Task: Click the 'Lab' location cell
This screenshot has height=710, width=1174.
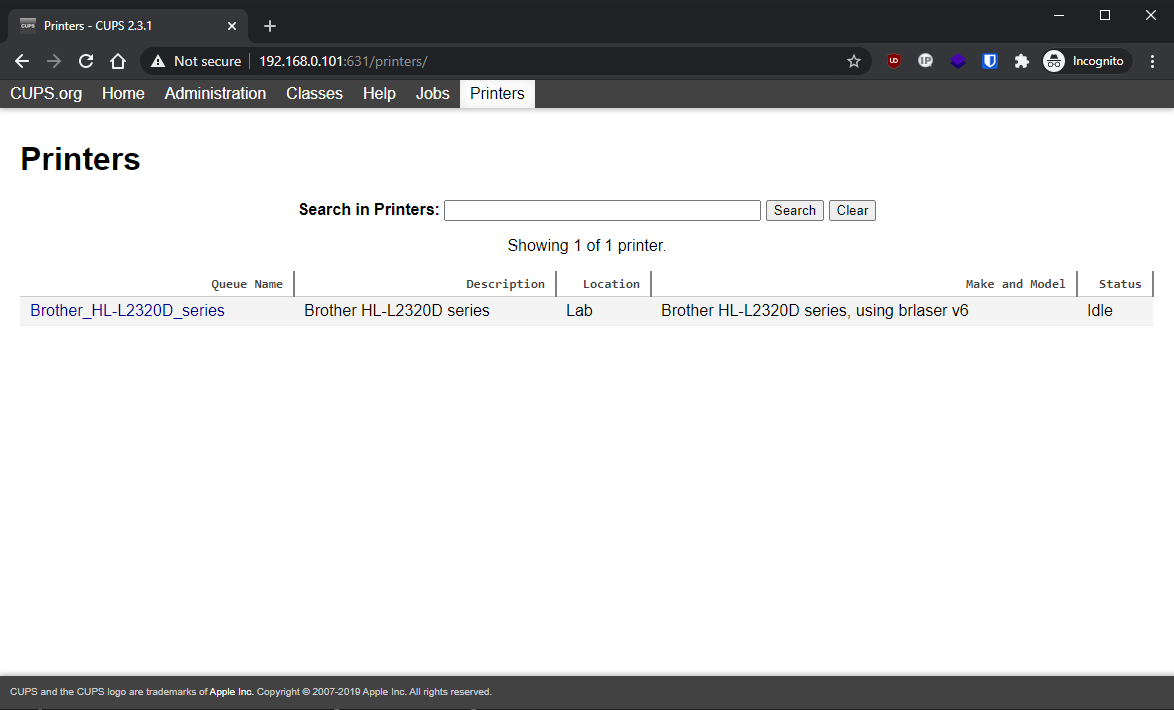Action: point(579,310)
